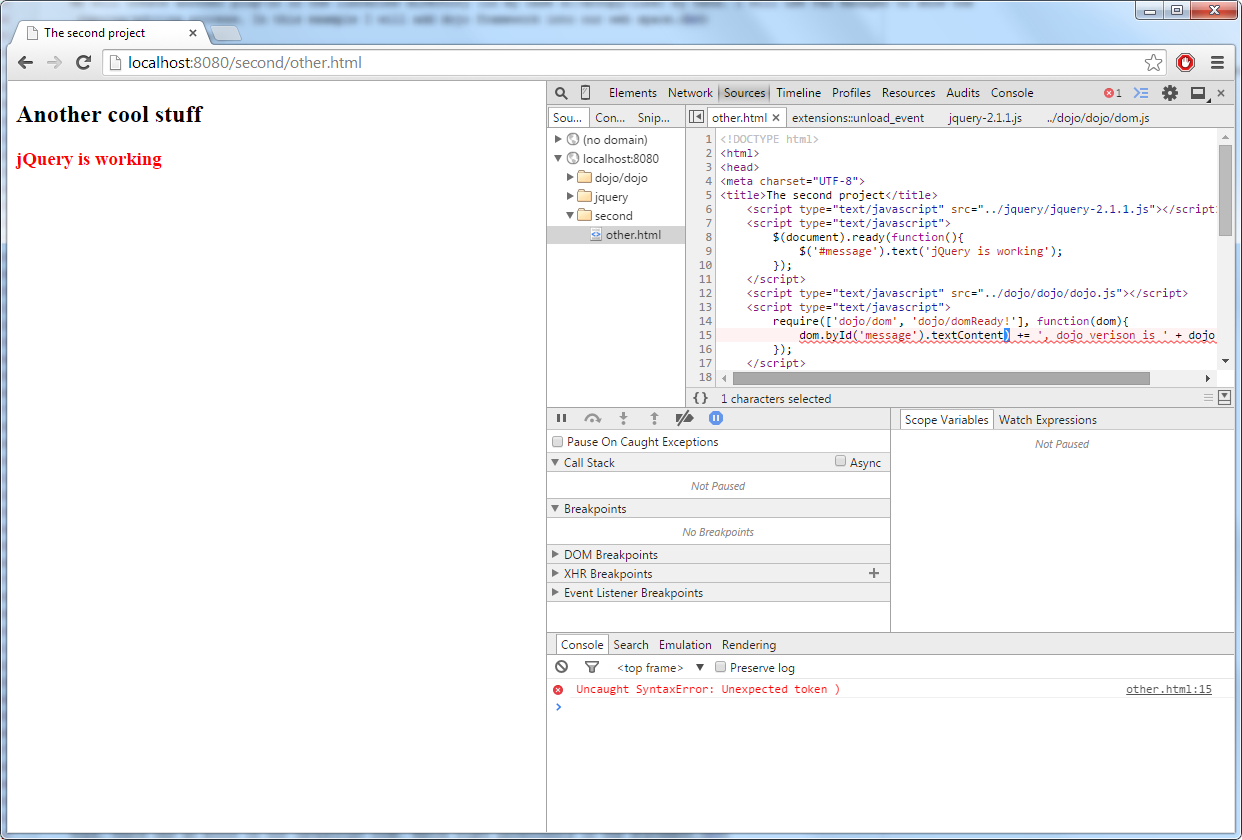
Task: Collapse the second folder
Action: coord(570,215)
